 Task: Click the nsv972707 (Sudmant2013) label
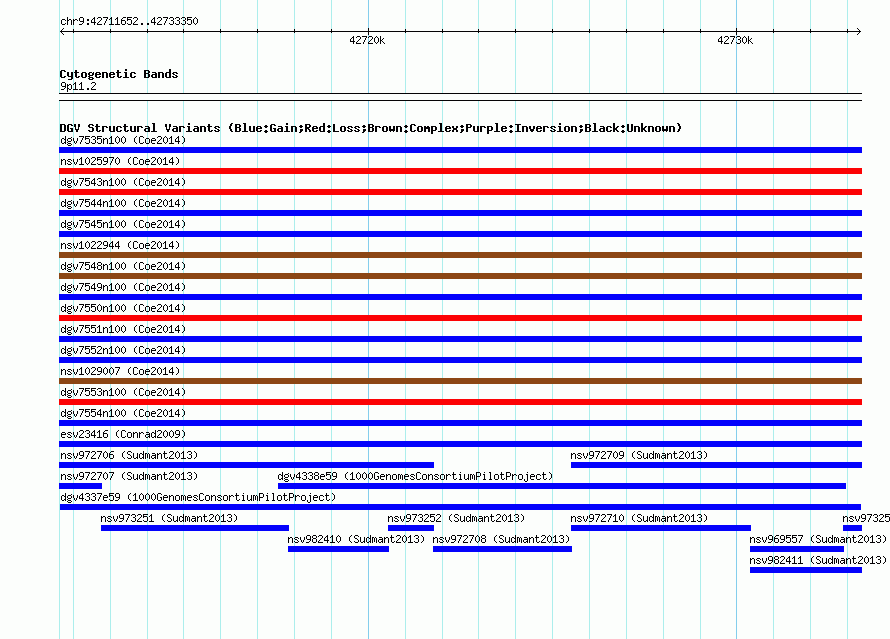point(129,476)
